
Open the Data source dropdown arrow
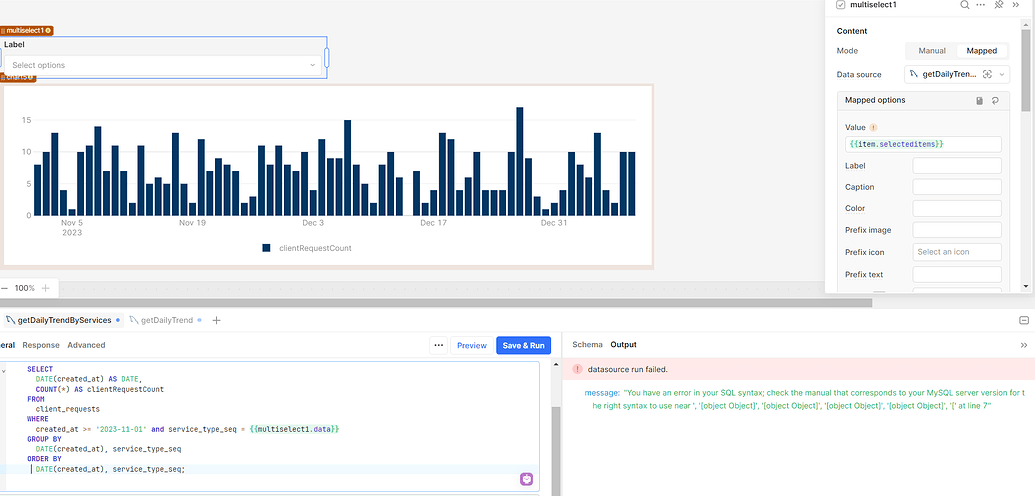tap(1002, 75)
